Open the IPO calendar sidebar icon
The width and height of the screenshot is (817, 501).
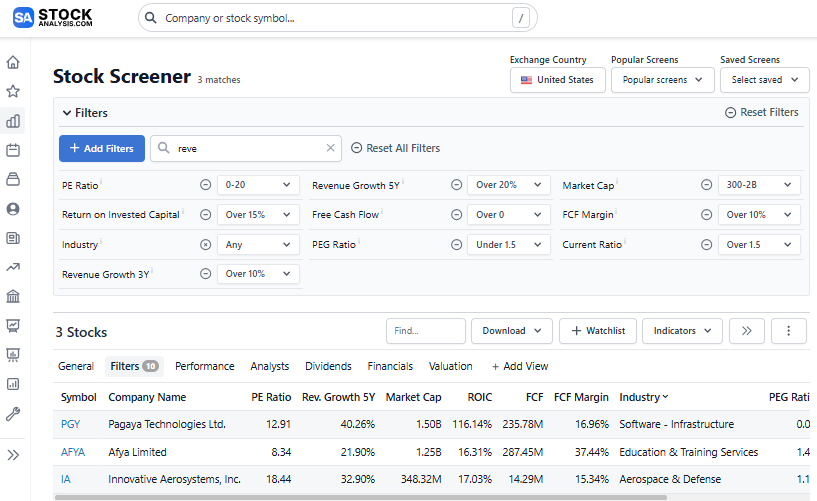coord(13,151)
